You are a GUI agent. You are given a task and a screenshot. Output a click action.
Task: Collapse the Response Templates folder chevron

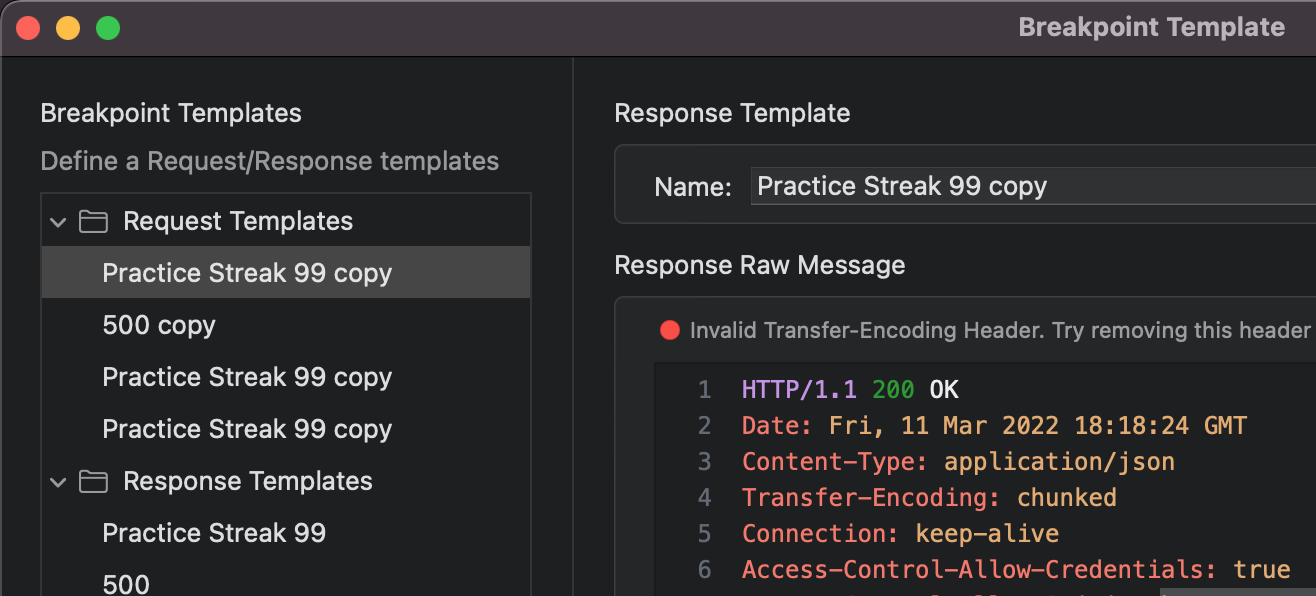pyautogui.click(x=59, y=481)
